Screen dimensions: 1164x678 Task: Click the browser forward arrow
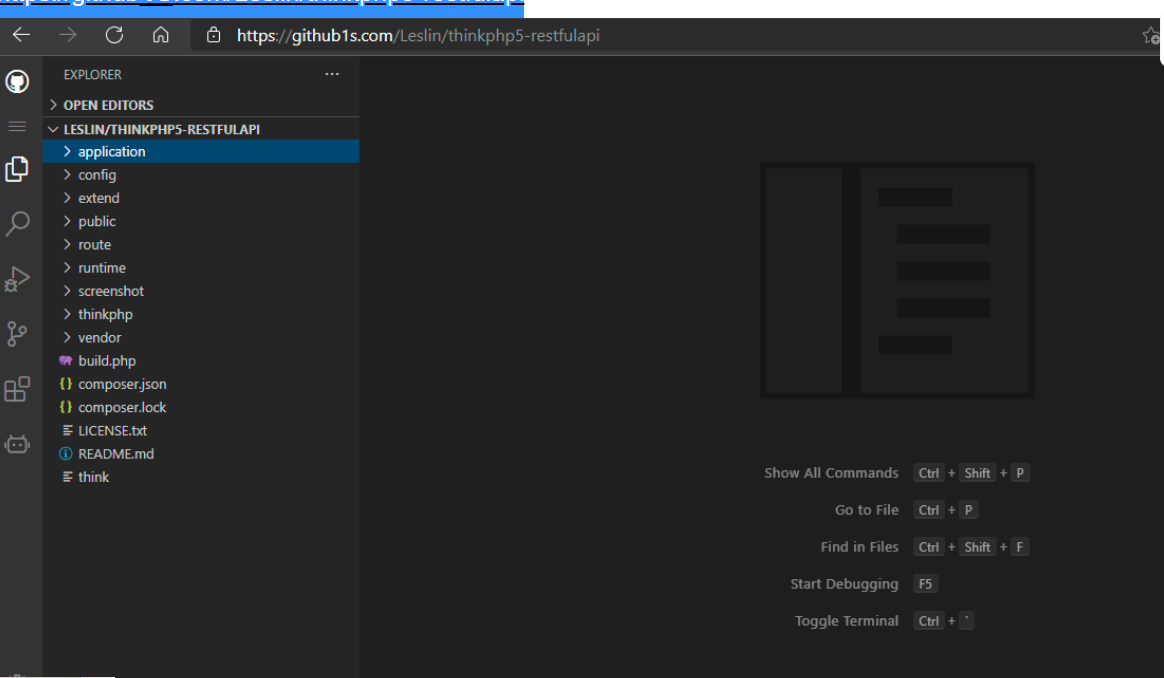coord(68,35)
